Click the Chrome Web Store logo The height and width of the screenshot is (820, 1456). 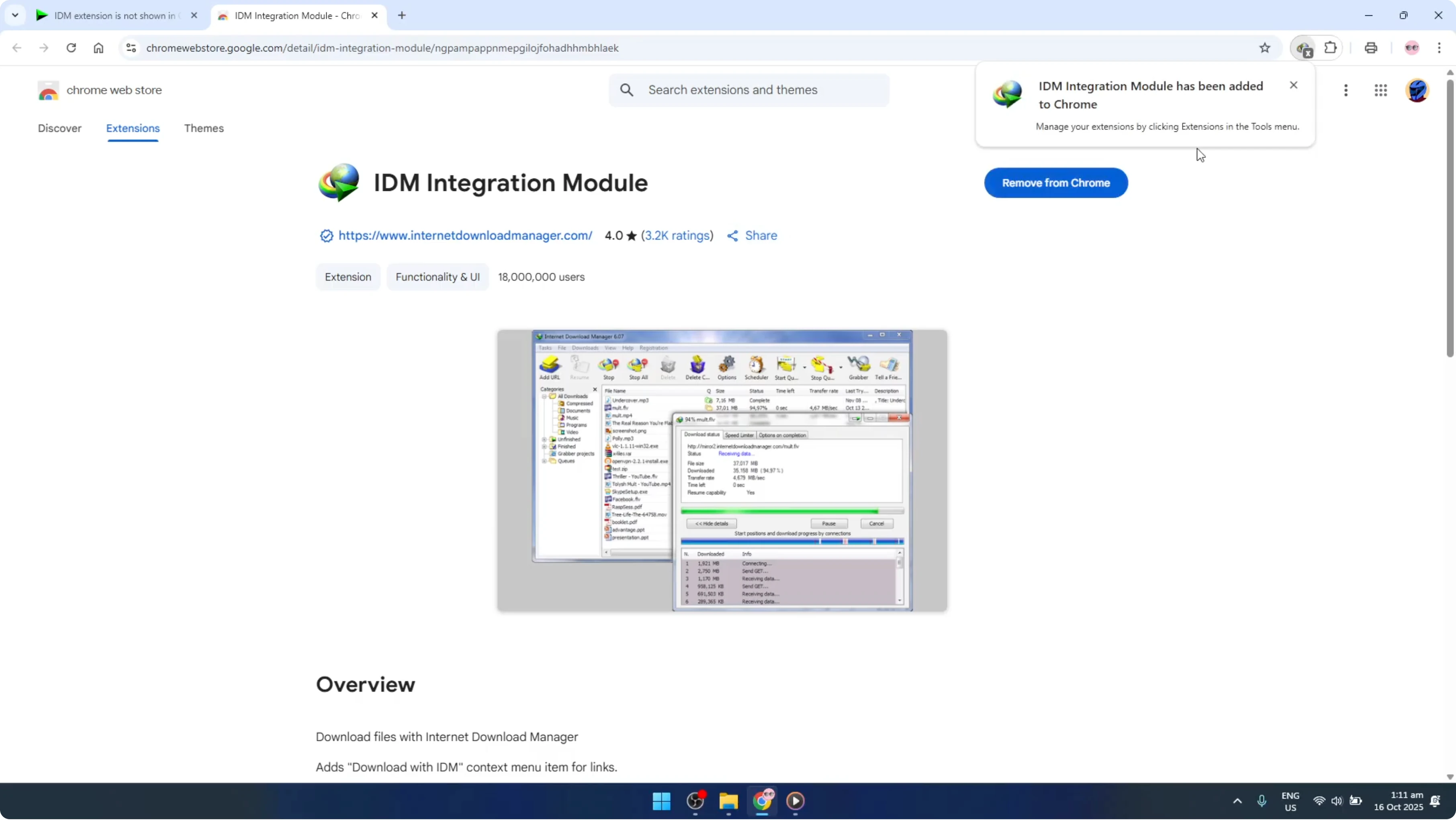click(49, 90)
